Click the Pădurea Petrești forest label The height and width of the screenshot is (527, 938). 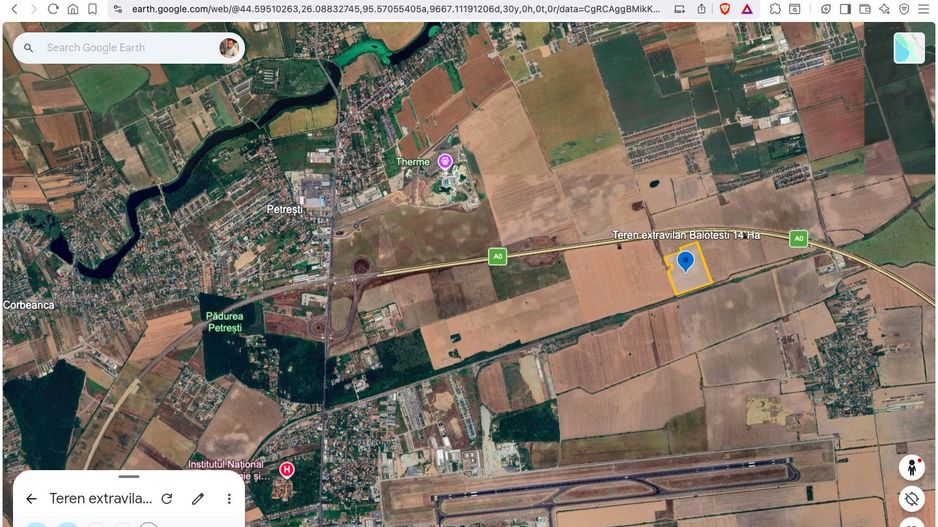224,322
